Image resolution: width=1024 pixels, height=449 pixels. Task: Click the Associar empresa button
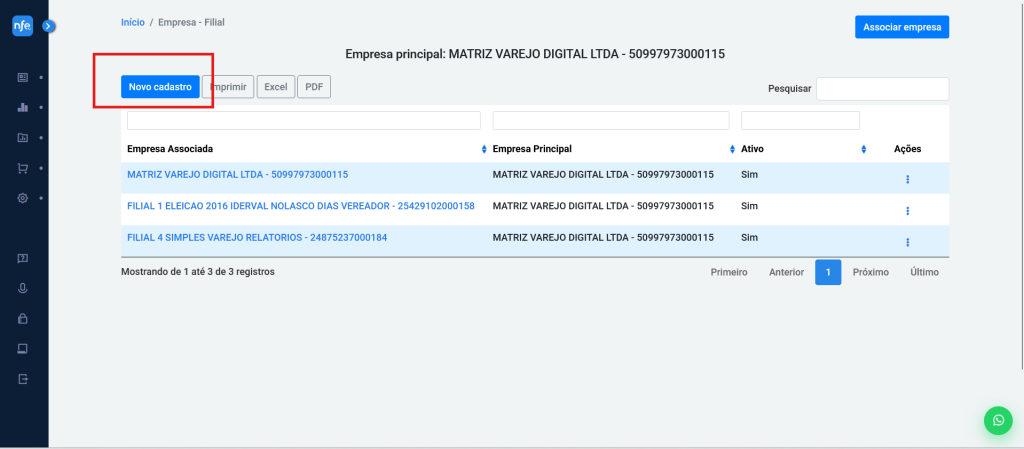901,27
